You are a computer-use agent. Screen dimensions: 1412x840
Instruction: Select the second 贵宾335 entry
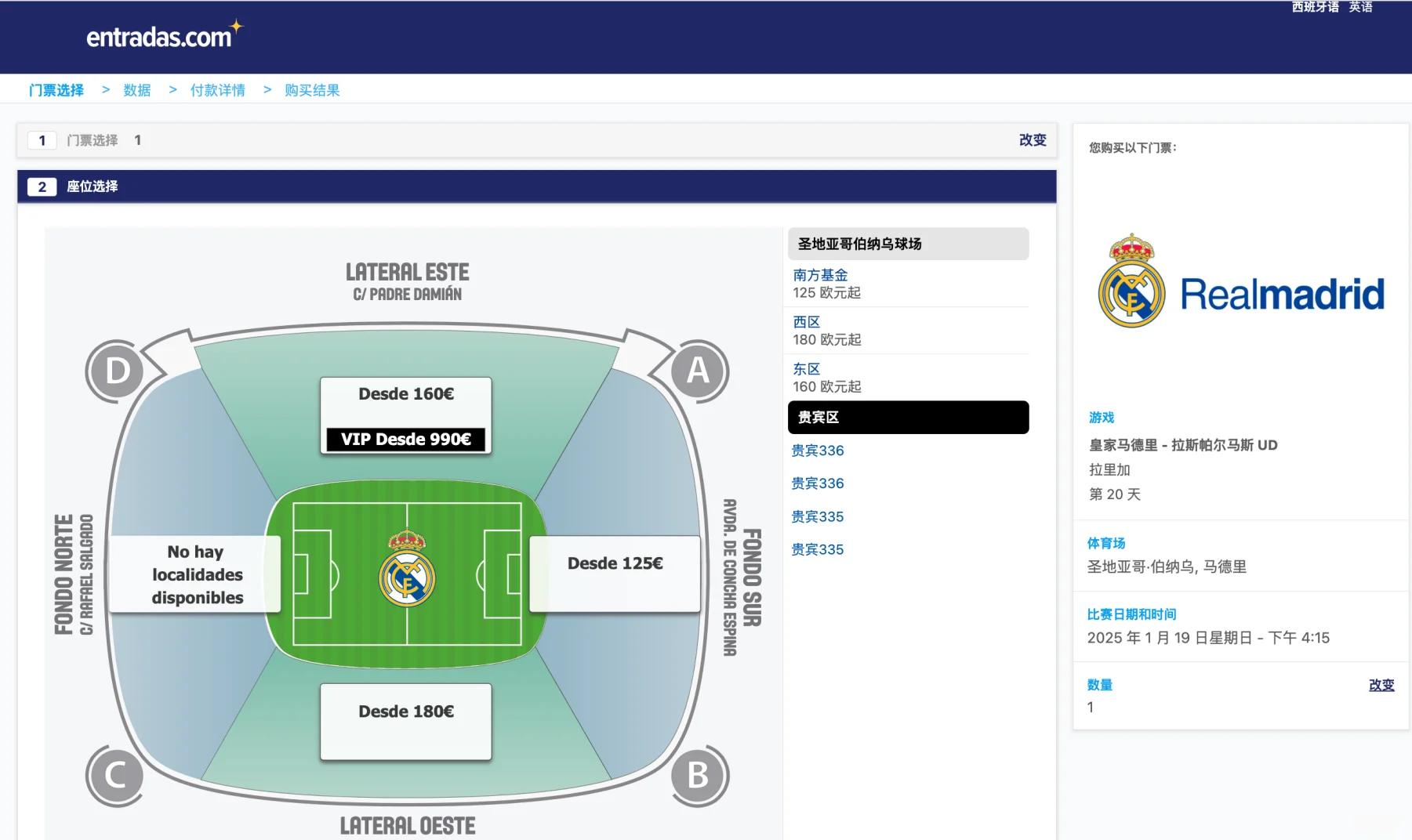818,549
